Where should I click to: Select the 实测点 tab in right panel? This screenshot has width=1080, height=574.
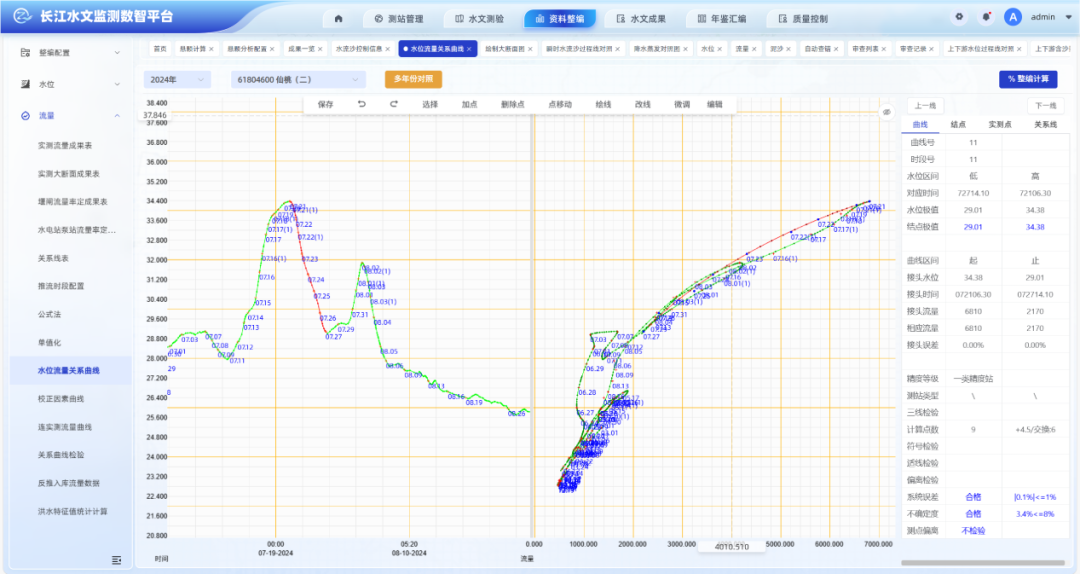[1003, 125]
